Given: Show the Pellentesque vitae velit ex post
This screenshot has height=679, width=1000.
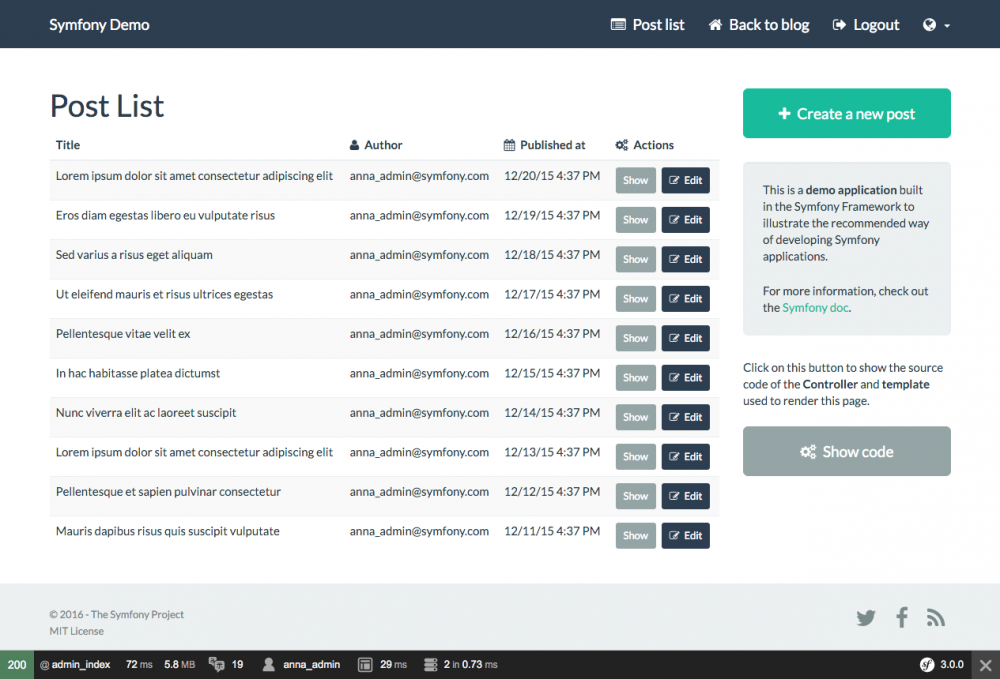Looking at the screenshot, I should pyautogui.click(x=635, y=339).
